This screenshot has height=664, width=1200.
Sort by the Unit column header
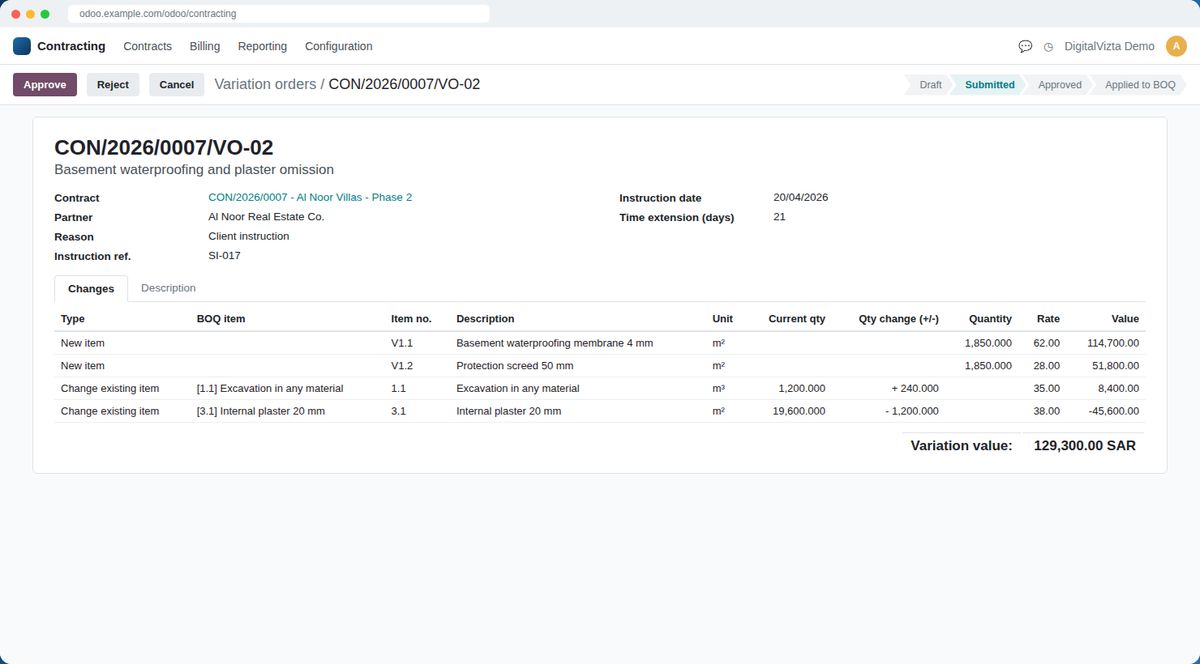tap(722, 319)
